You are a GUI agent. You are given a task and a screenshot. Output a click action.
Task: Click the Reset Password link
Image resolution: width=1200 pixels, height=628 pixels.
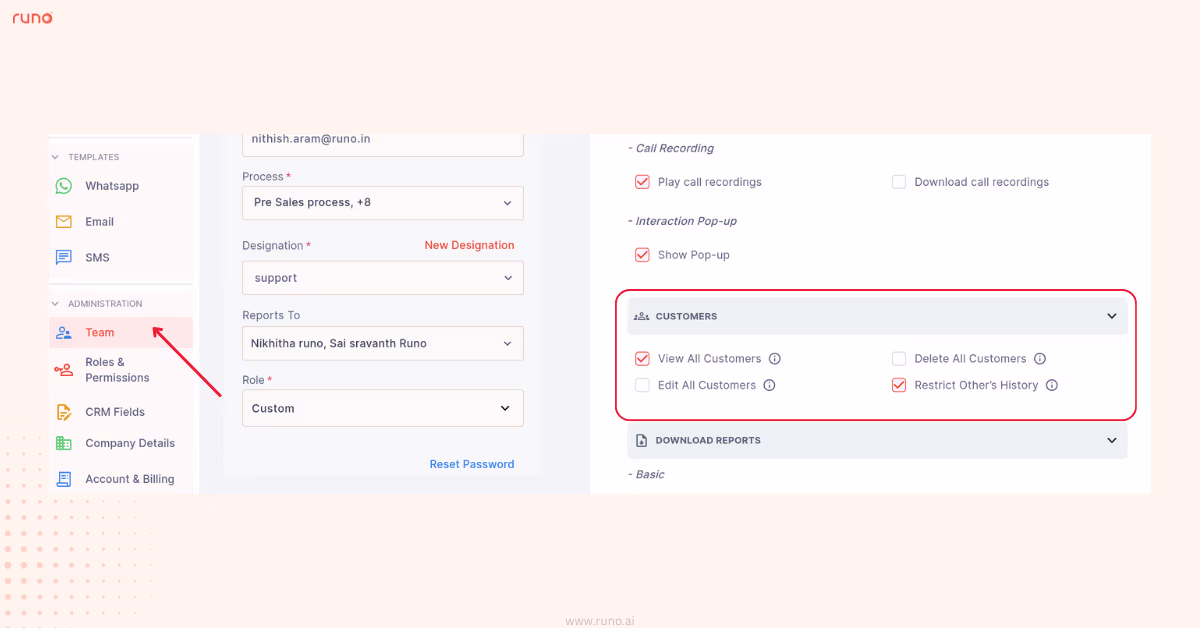pos(471,463)
